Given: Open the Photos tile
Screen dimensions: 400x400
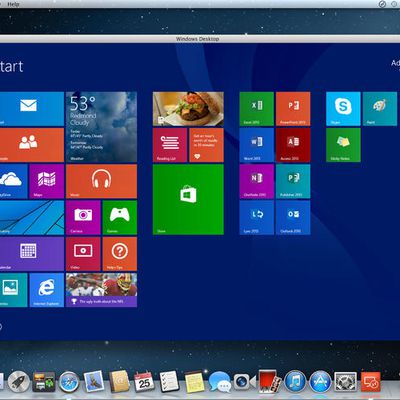Looking at the screenshot, I should coord(14,290).
